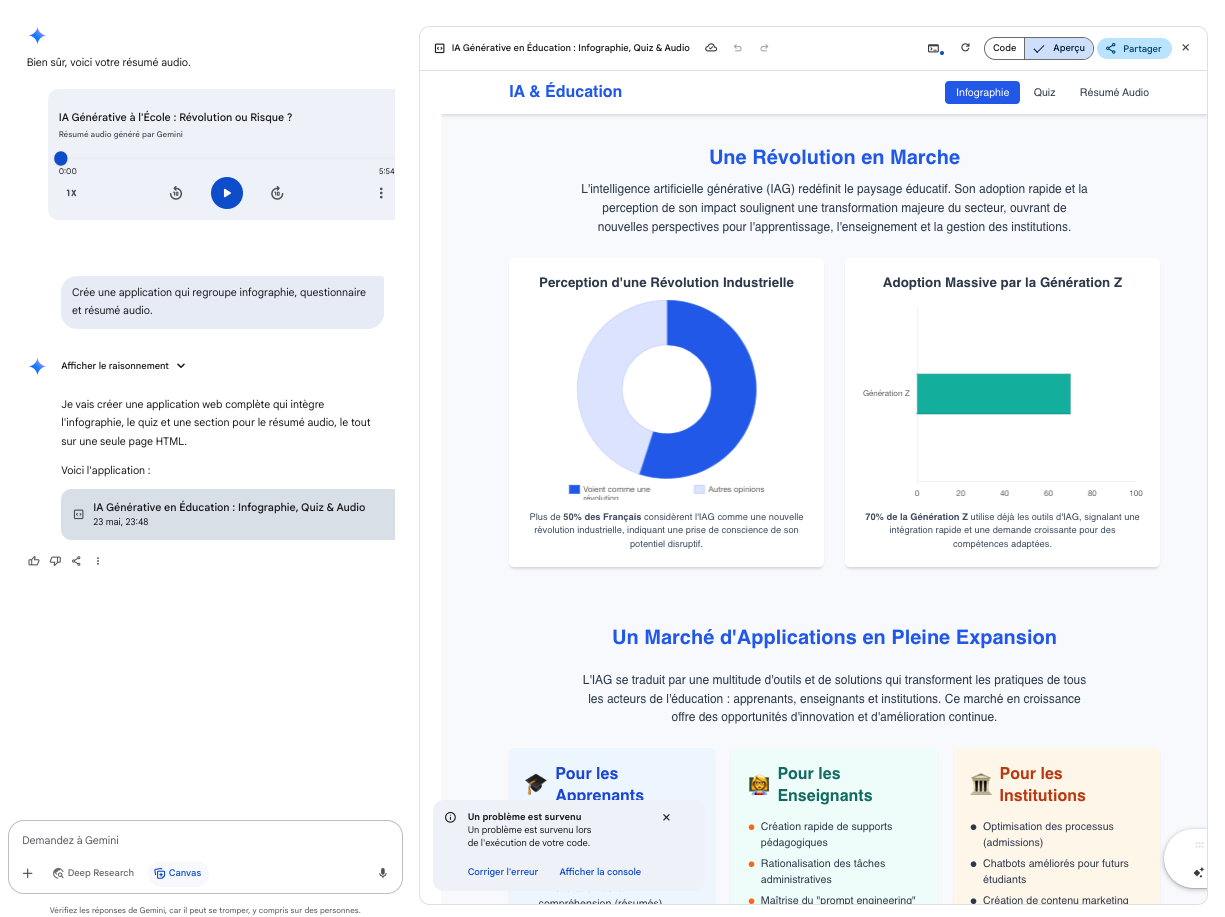This screenshot has height=917, width=1225.
Task: Go to the Résumé Audio tab
Action: (1114, 92)
